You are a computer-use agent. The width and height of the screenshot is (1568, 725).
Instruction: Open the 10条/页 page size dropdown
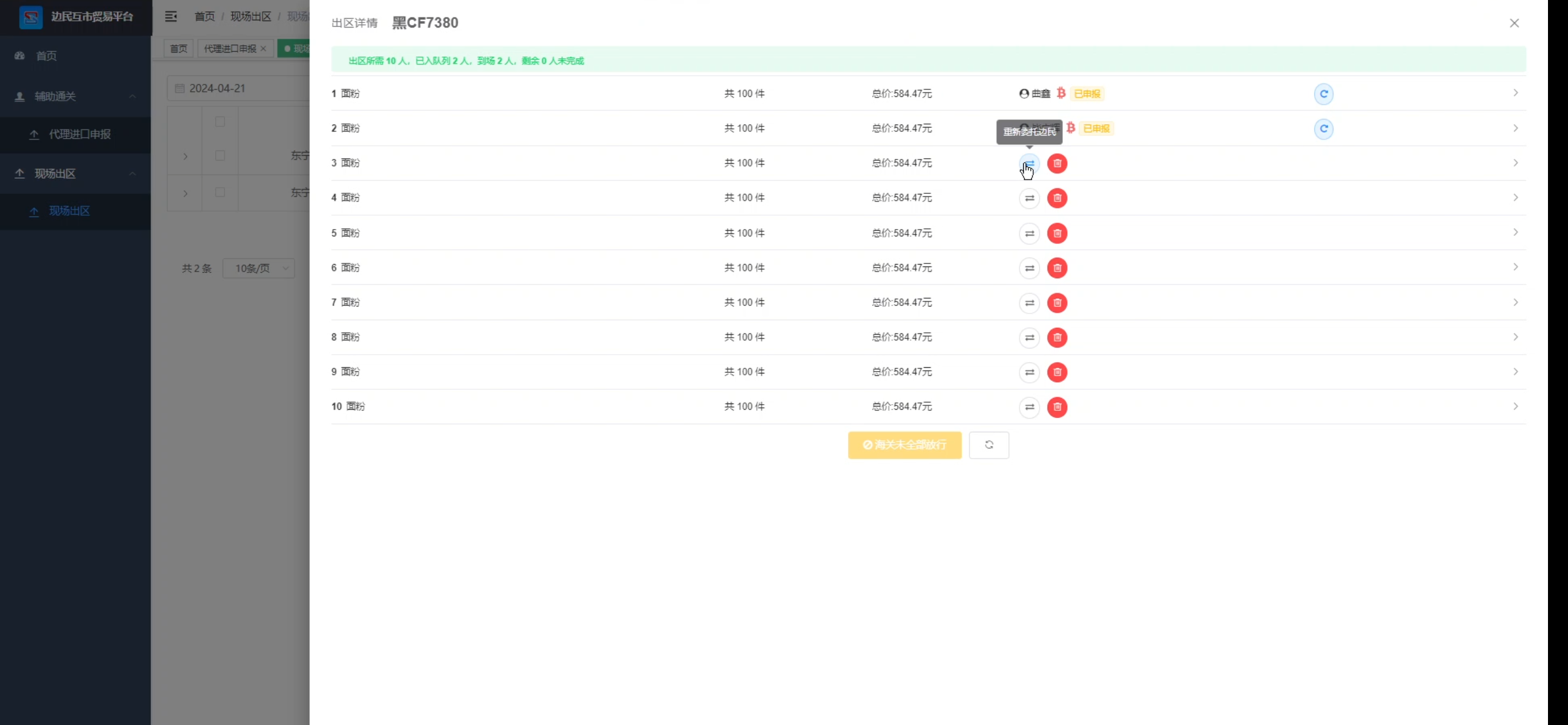click(x=259, y=268)
